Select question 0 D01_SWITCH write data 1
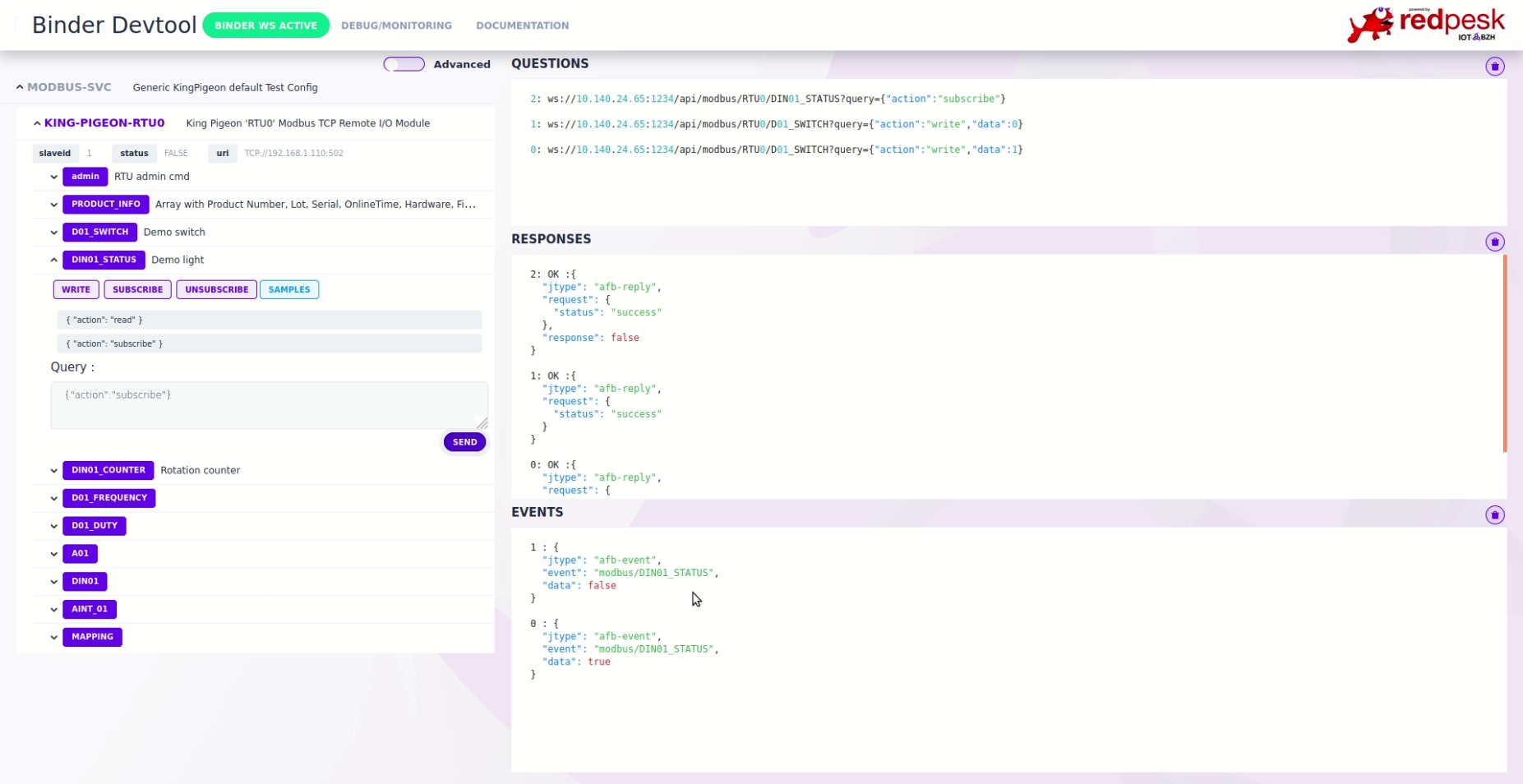Screen dimensions: 1523x784 click(x=776, y=150)
